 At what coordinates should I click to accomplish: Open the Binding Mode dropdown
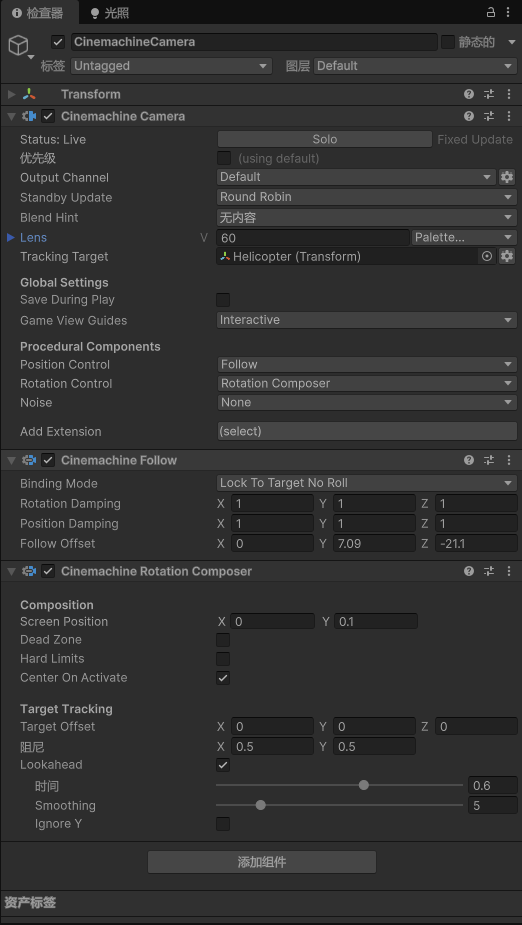[x=367, y=483]
